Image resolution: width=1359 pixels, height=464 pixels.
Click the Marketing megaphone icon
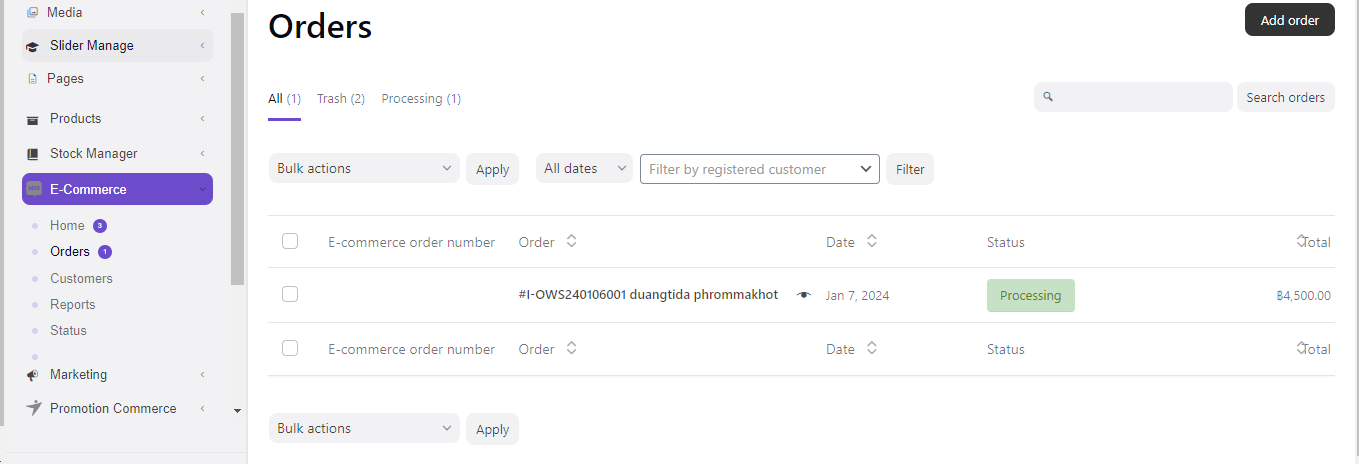(33, 375)
